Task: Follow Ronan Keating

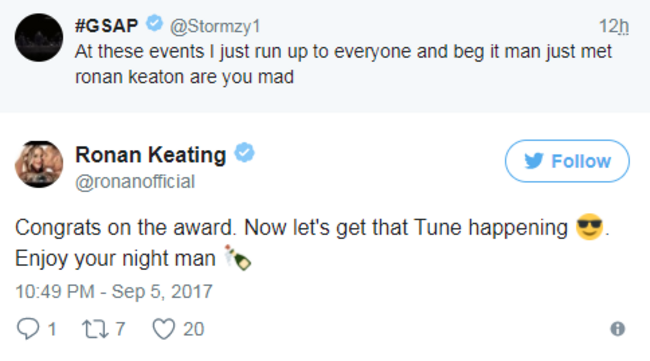Action: click(x=567, y=161)
